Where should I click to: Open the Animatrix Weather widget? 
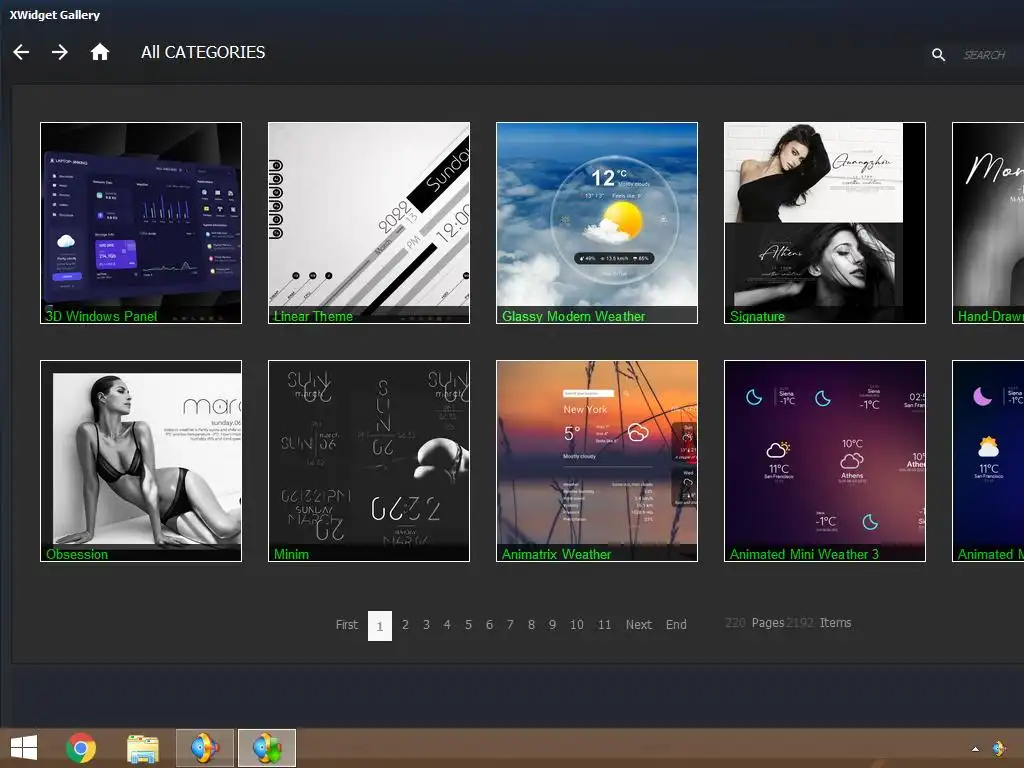click(x=597, y=461)
